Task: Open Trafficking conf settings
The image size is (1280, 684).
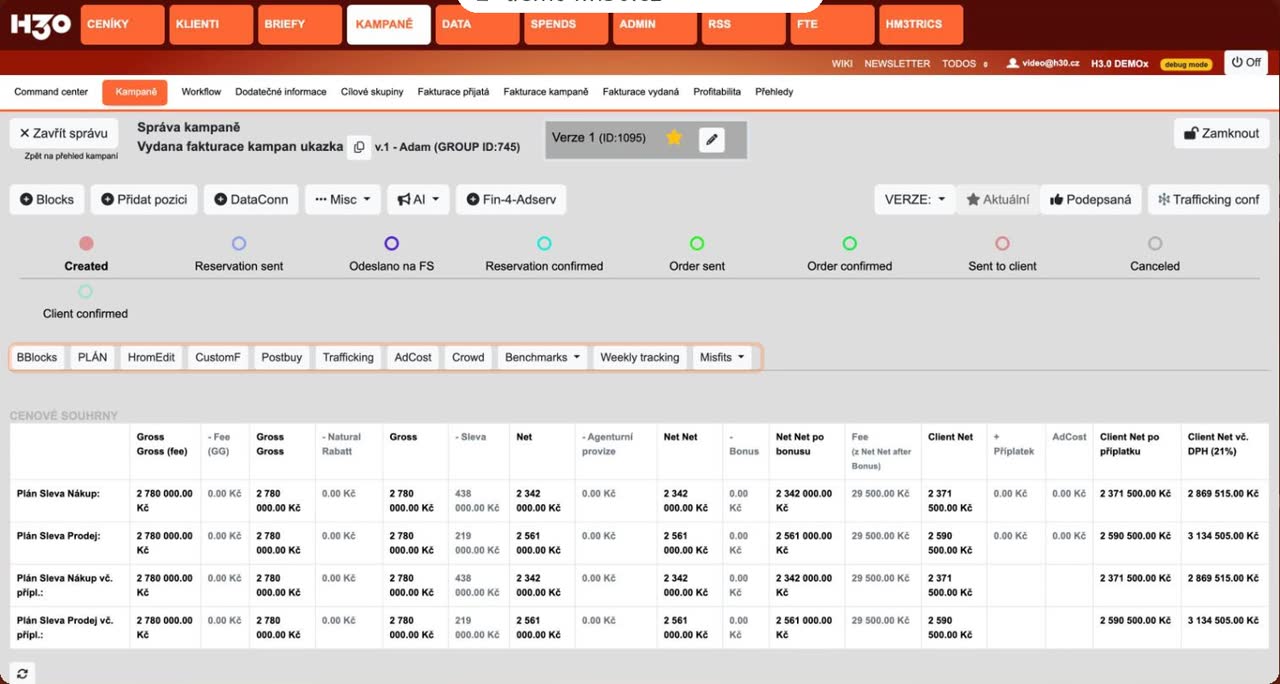Action: pyautogui.click(x=1208, y=199)
